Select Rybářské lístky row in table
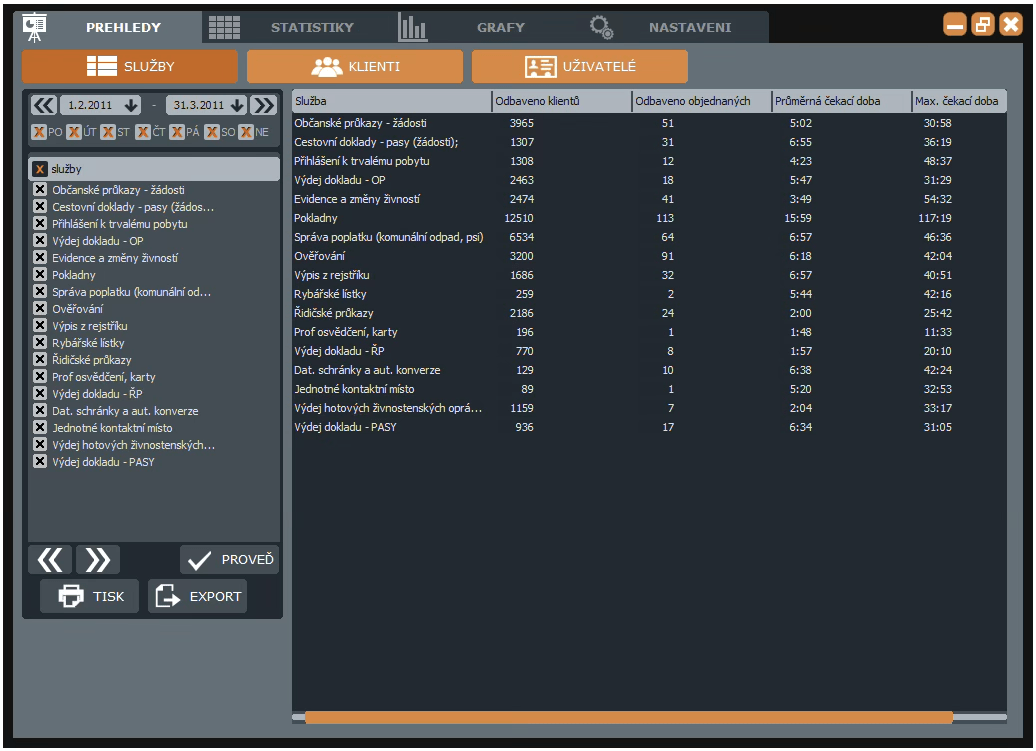 [x=649, y=294]
